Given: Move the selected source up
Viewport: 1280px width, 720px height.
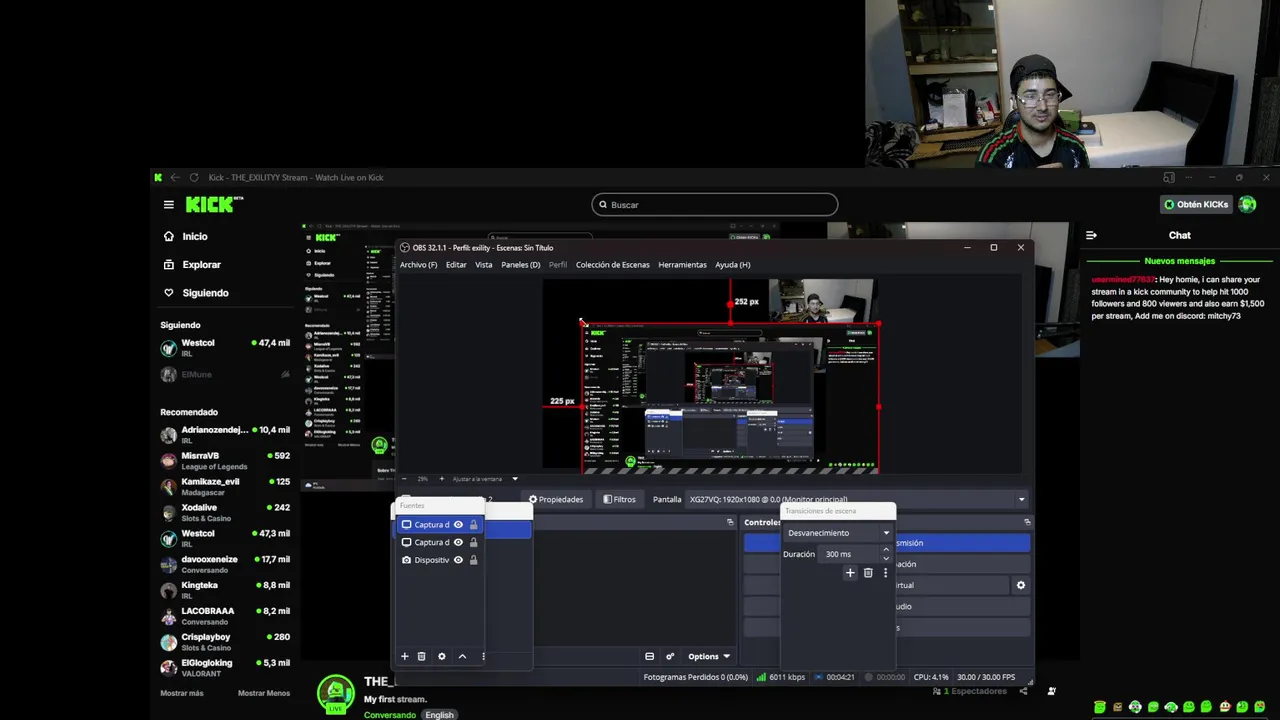Looking at the screenshot, I should point(462,656).
